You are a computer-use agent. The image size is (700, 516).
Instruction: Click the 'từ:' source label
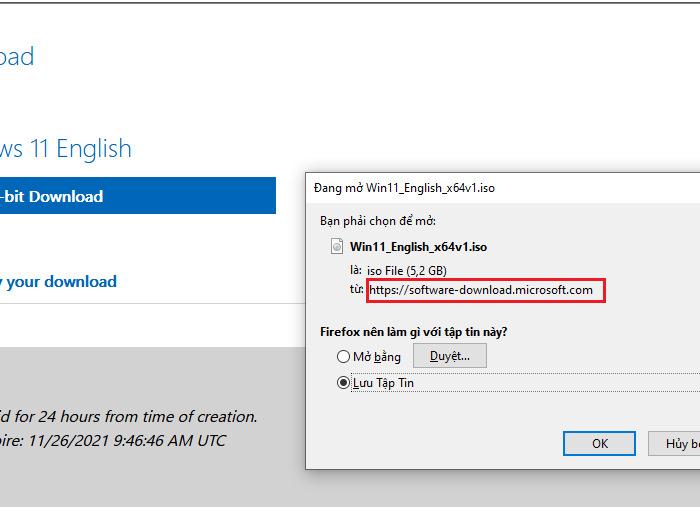pos(357,290)
